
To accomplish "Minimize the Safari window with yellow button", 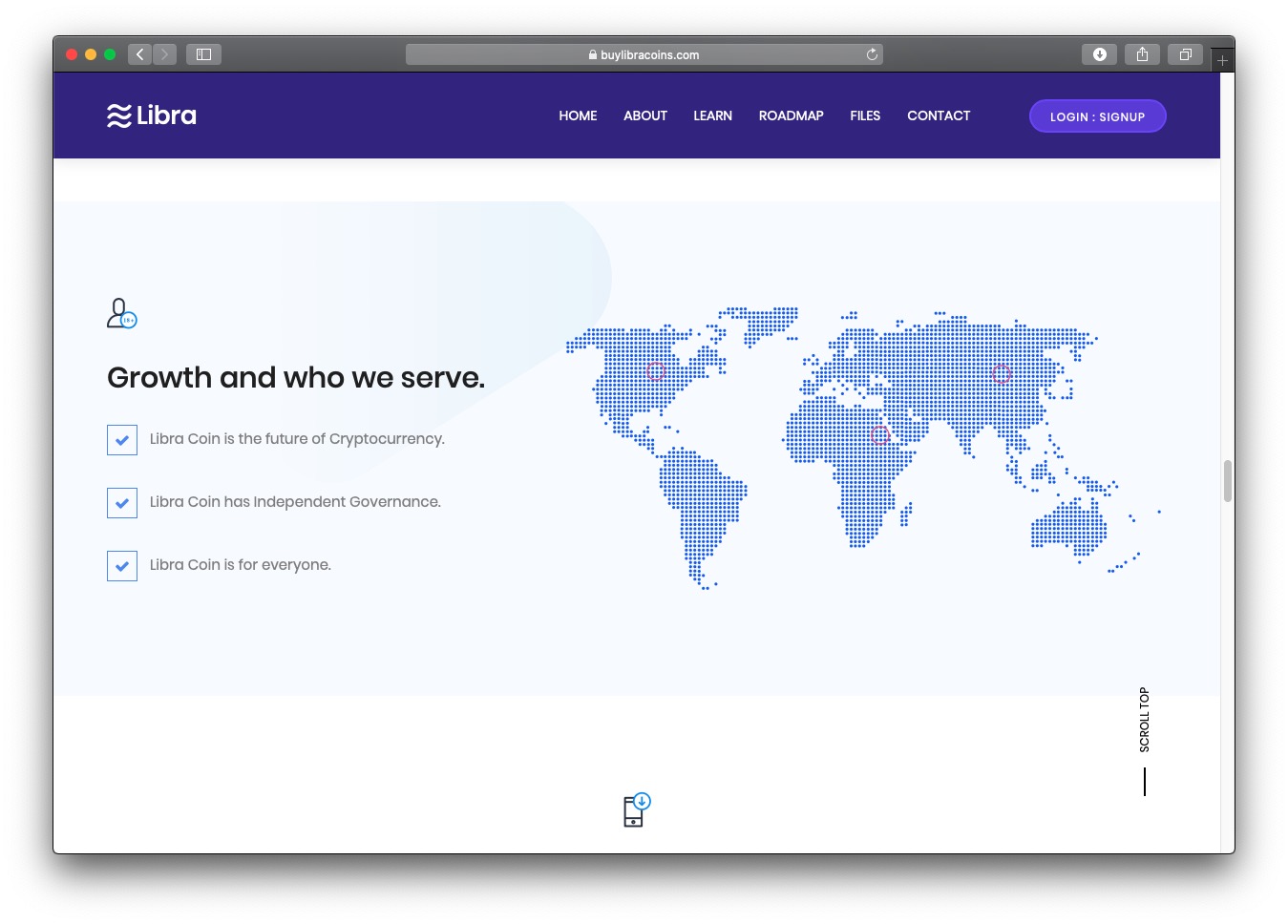I will point(91,54).
